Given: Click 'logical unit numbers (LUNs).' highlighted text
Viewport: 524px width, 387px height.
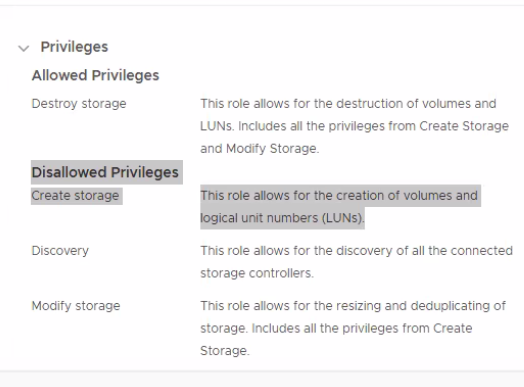Looking at the screenshot, I should pyautogui.click(x=282, y=218).
